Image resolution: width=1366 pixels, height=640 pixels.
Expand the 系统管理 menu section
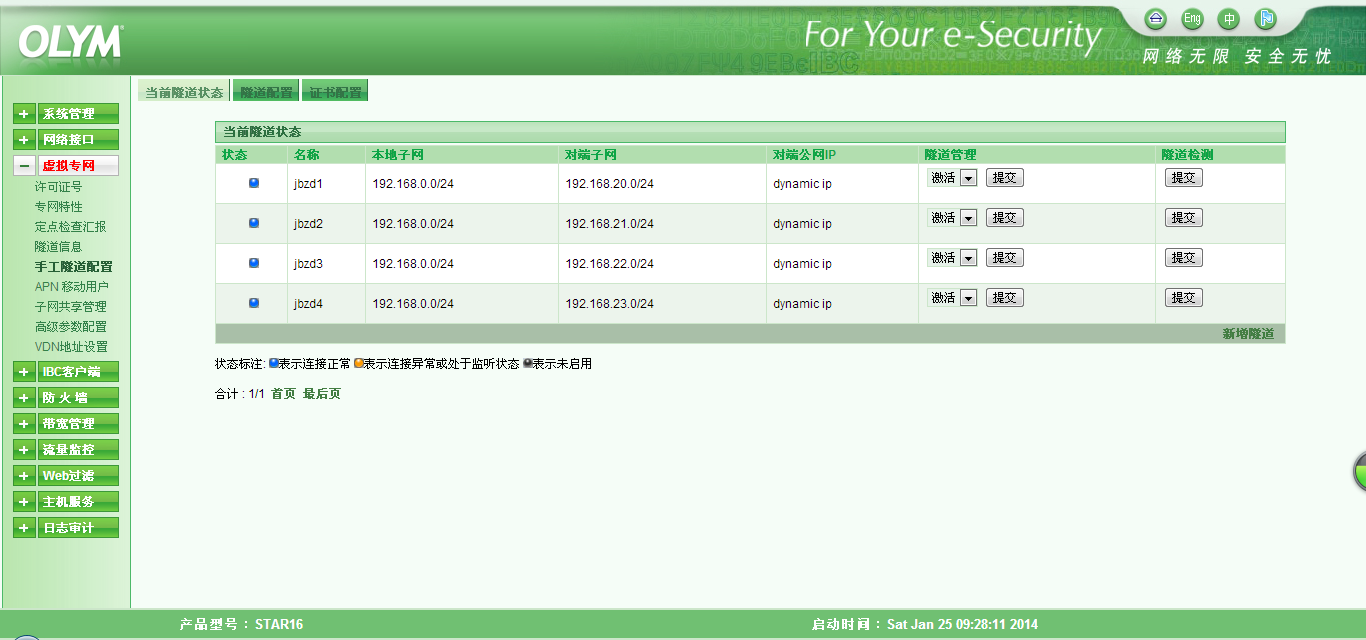click(x=24, y=114)
